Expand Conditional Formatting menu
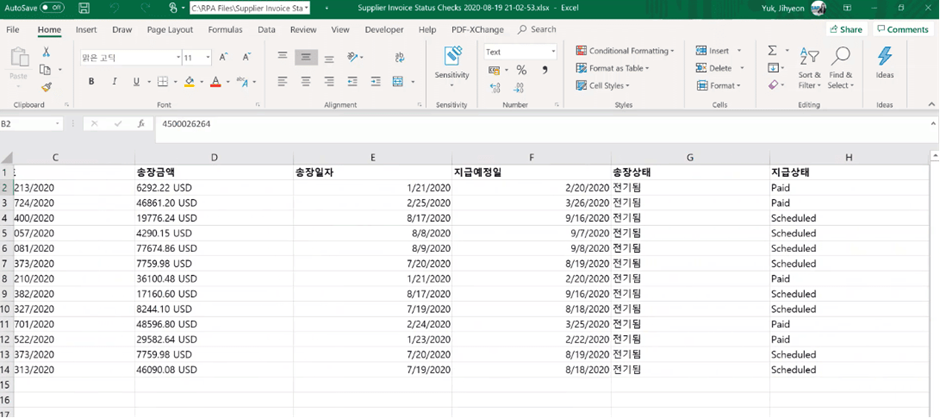 point(625,51)
